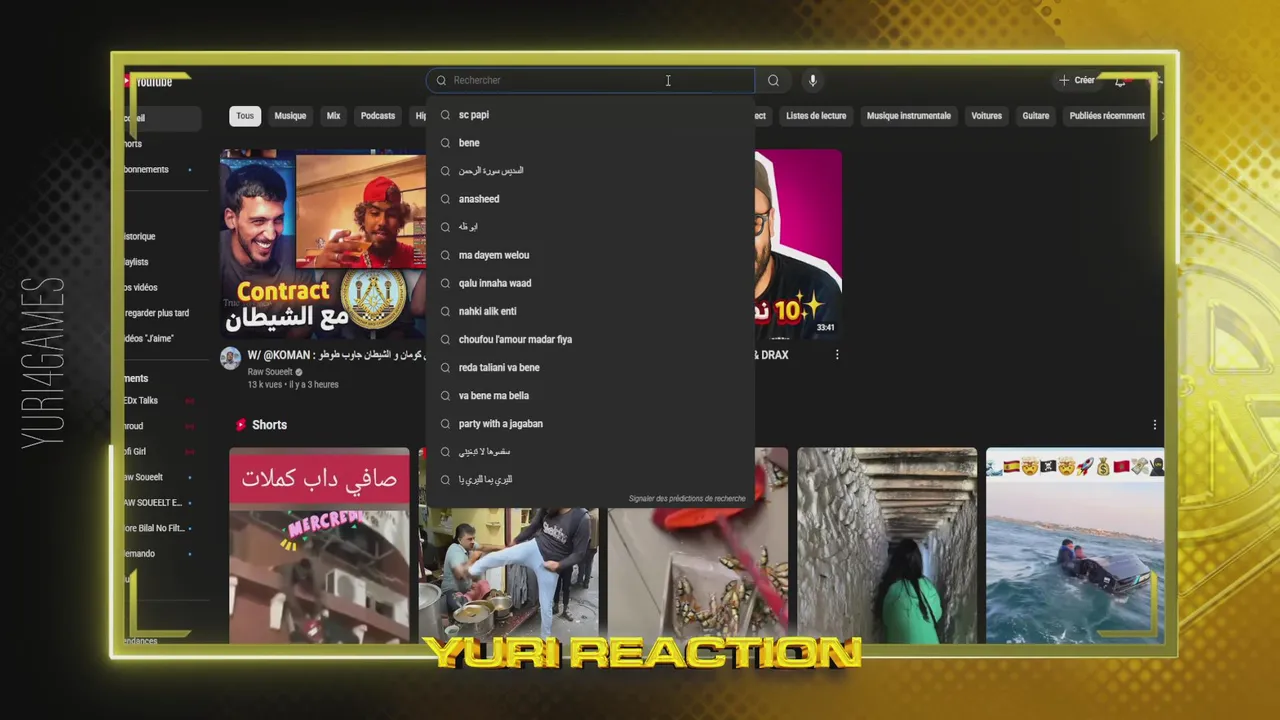This screenshot has height=720, width=1280.
Task: Select the 'Guitare' filter chip
Action: (1036, 116)
